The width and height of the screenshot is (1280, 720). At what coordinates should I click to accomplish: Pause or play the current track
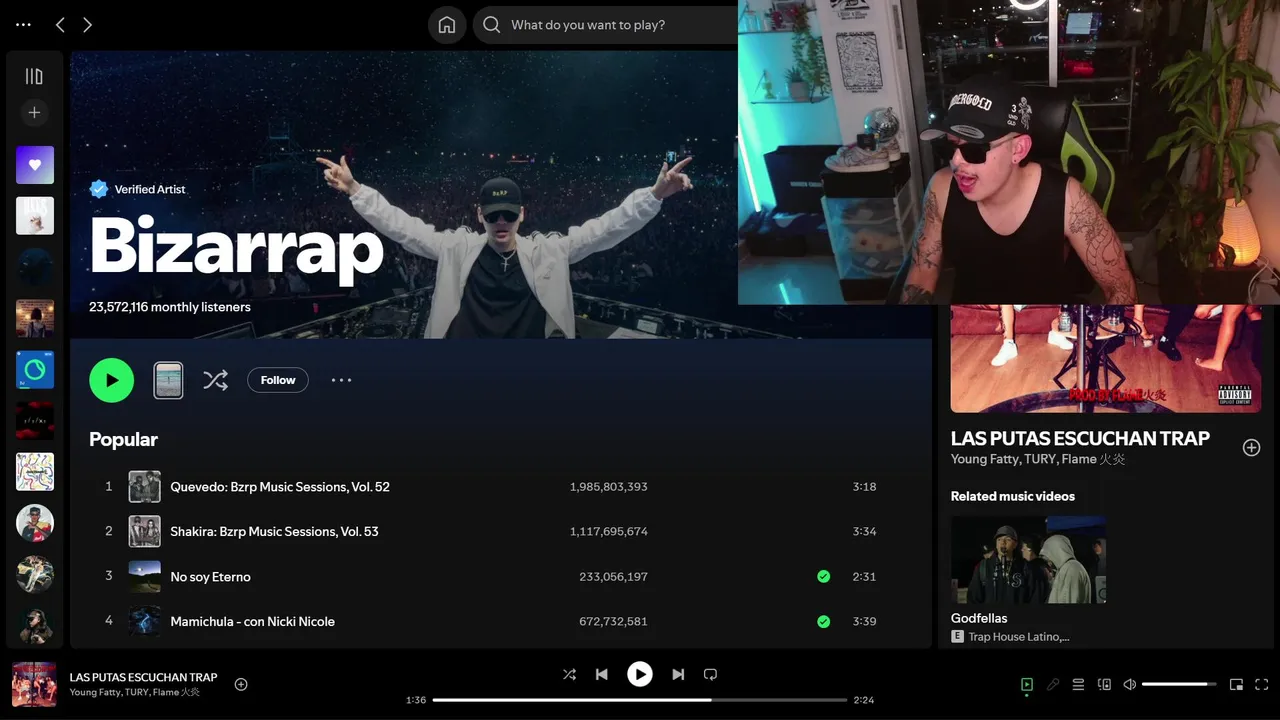pos(640,675)
